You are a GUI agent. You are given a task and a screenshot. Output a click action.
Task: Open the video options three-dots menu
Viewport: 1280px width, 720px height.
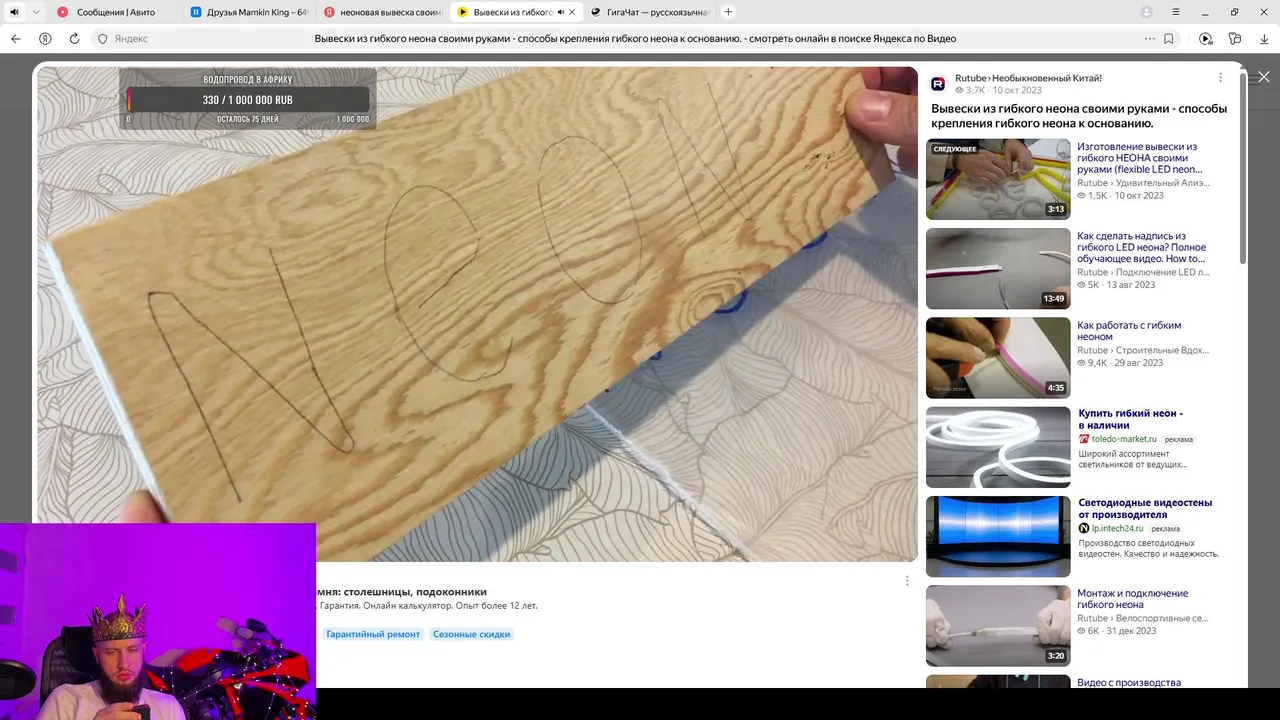(1220, 78)
